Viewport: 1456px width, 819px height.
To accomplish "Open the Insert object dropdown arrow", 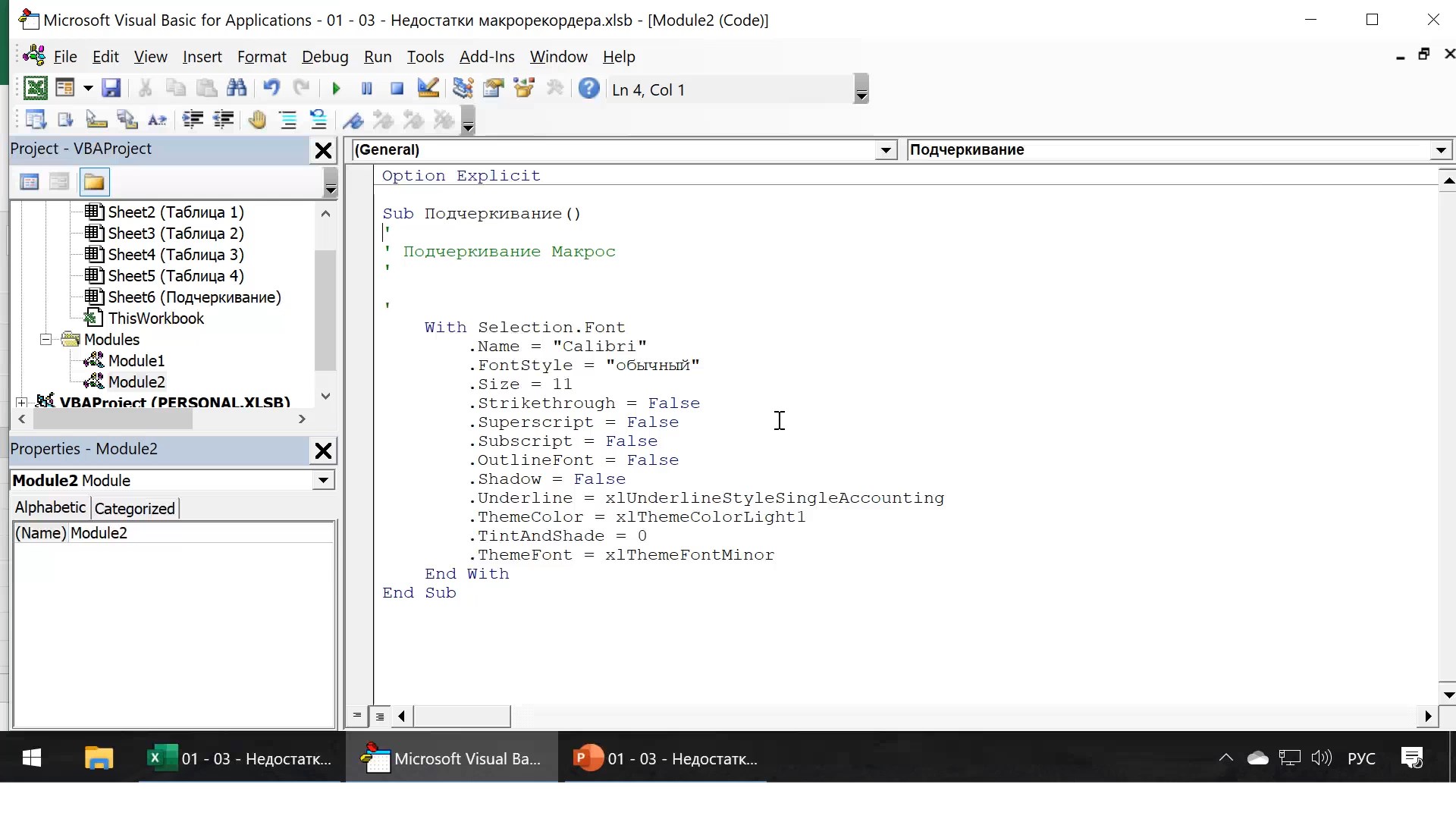I will 88,89.
